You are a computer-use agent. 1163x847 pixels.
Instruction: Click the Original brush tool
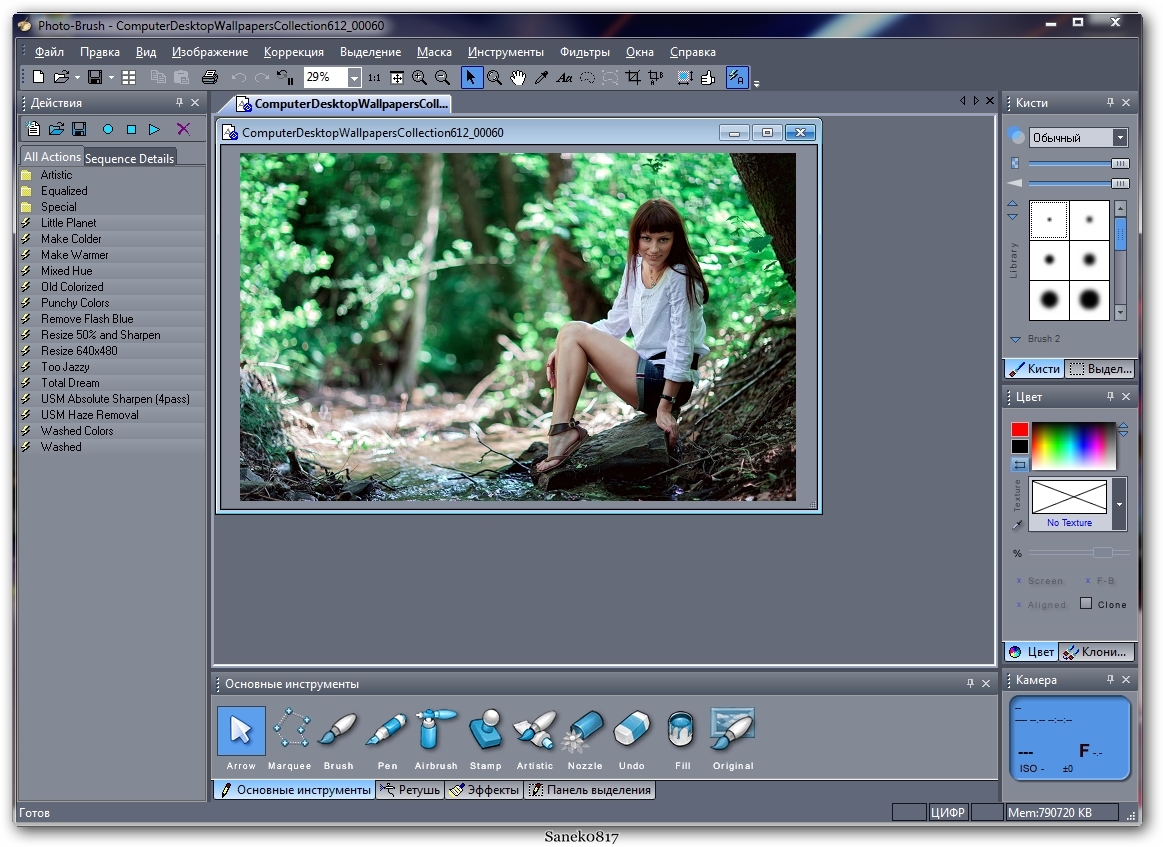[732, 731]
